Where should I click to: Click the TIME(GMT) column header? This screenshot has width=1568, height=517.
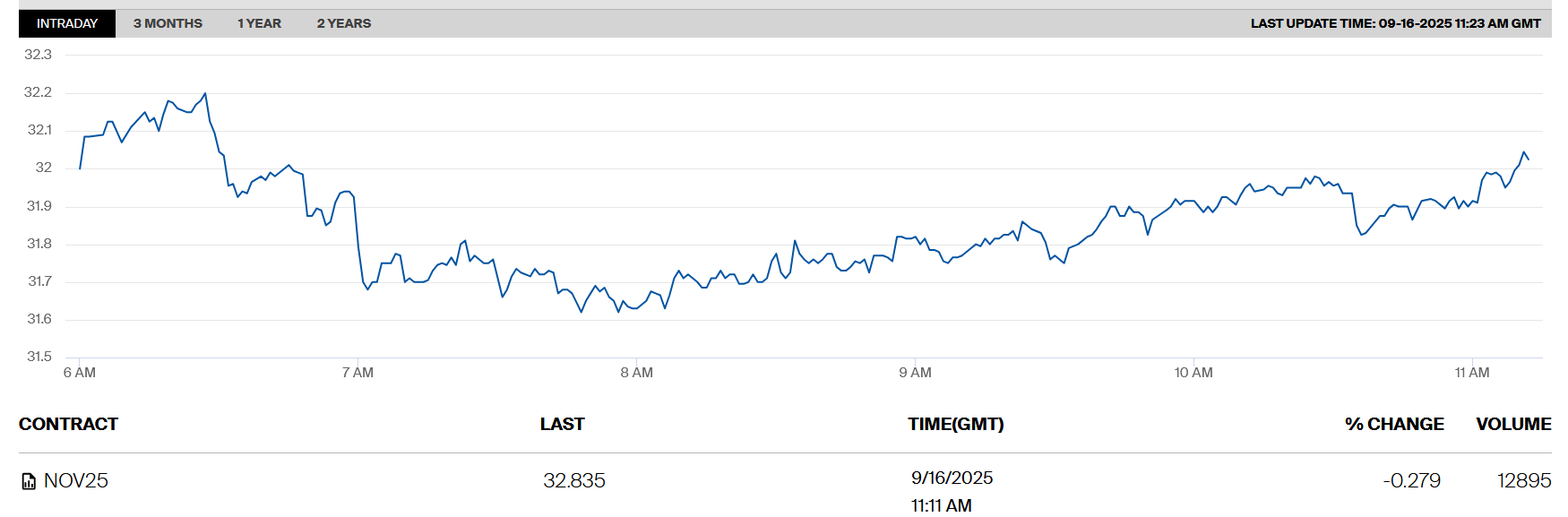[x=955, y=424]
